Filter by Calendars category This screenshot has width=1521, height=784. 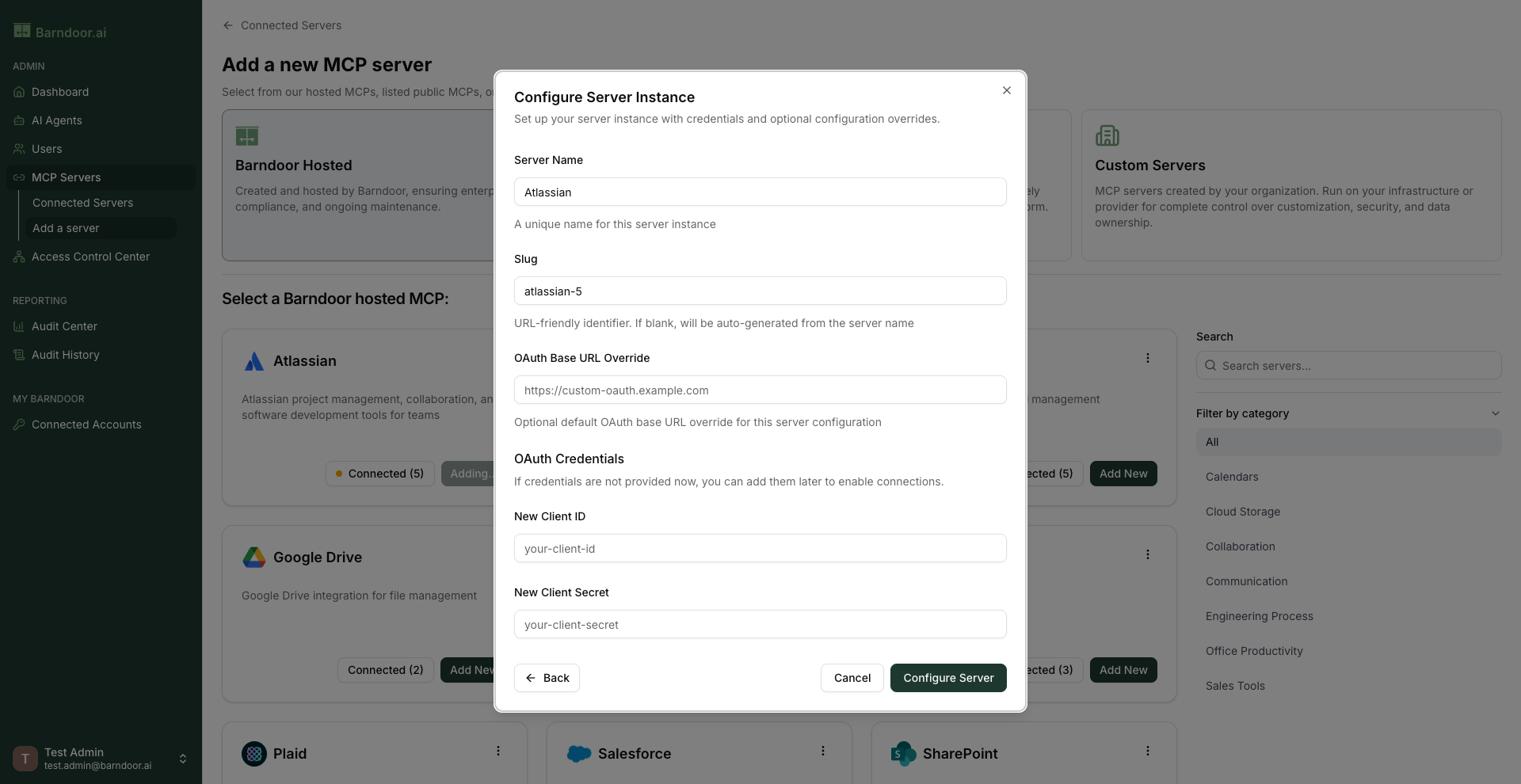[1348, 477]
